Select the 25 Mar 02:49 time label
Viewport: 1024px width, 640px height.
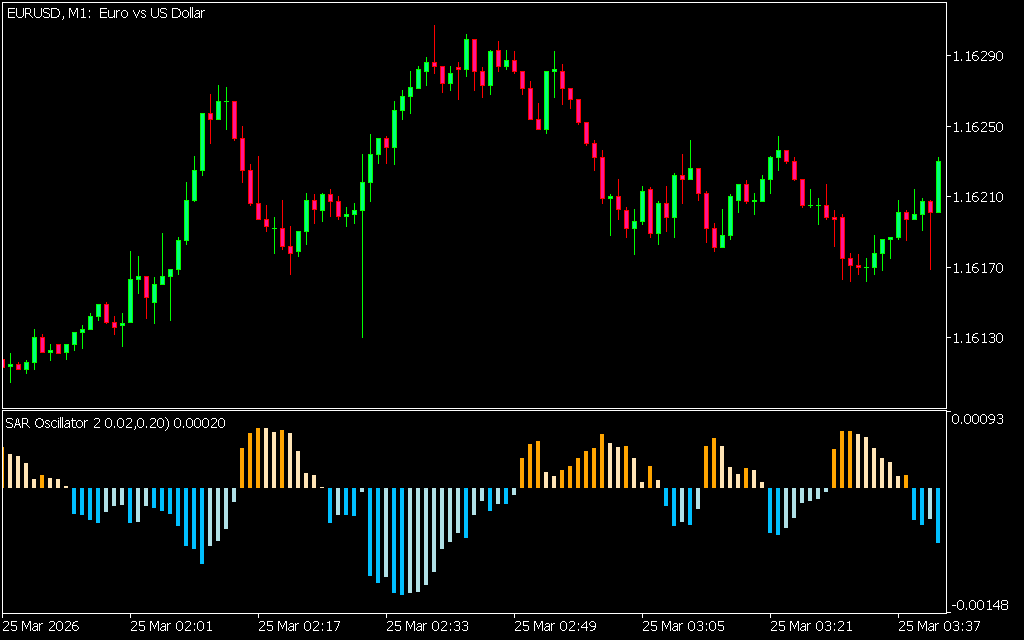555,626
